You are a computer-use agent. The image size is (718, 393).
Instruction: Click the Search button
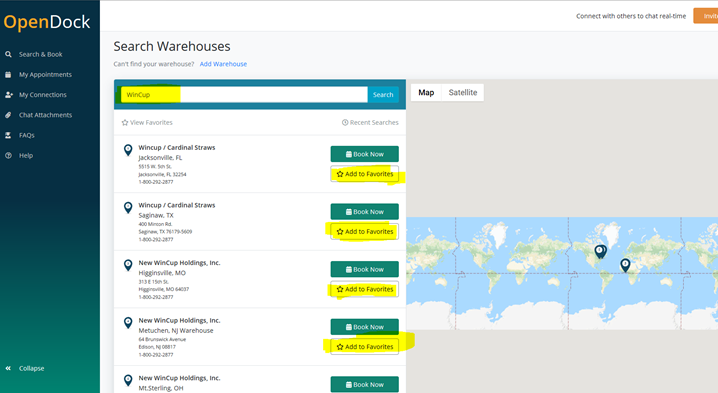coord(383,95)
